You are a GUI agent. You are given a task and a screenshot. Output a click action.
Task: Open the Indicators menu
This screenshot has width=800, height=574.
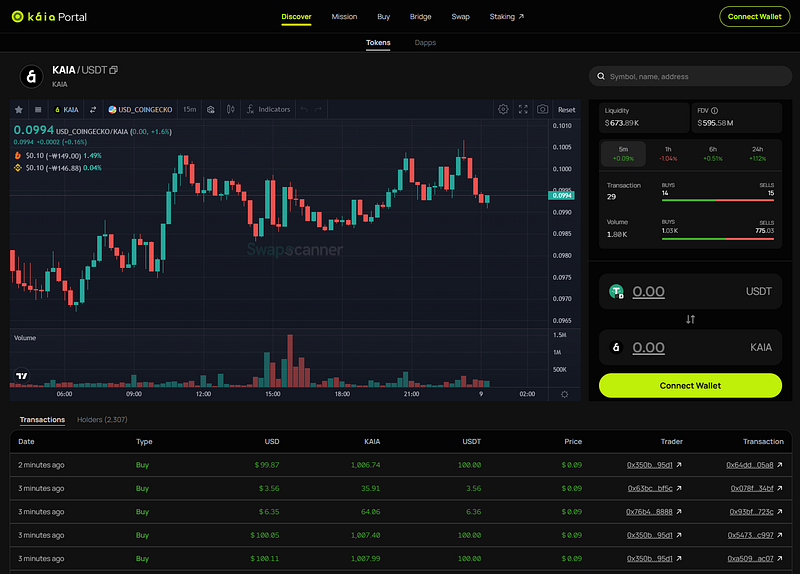268,109
